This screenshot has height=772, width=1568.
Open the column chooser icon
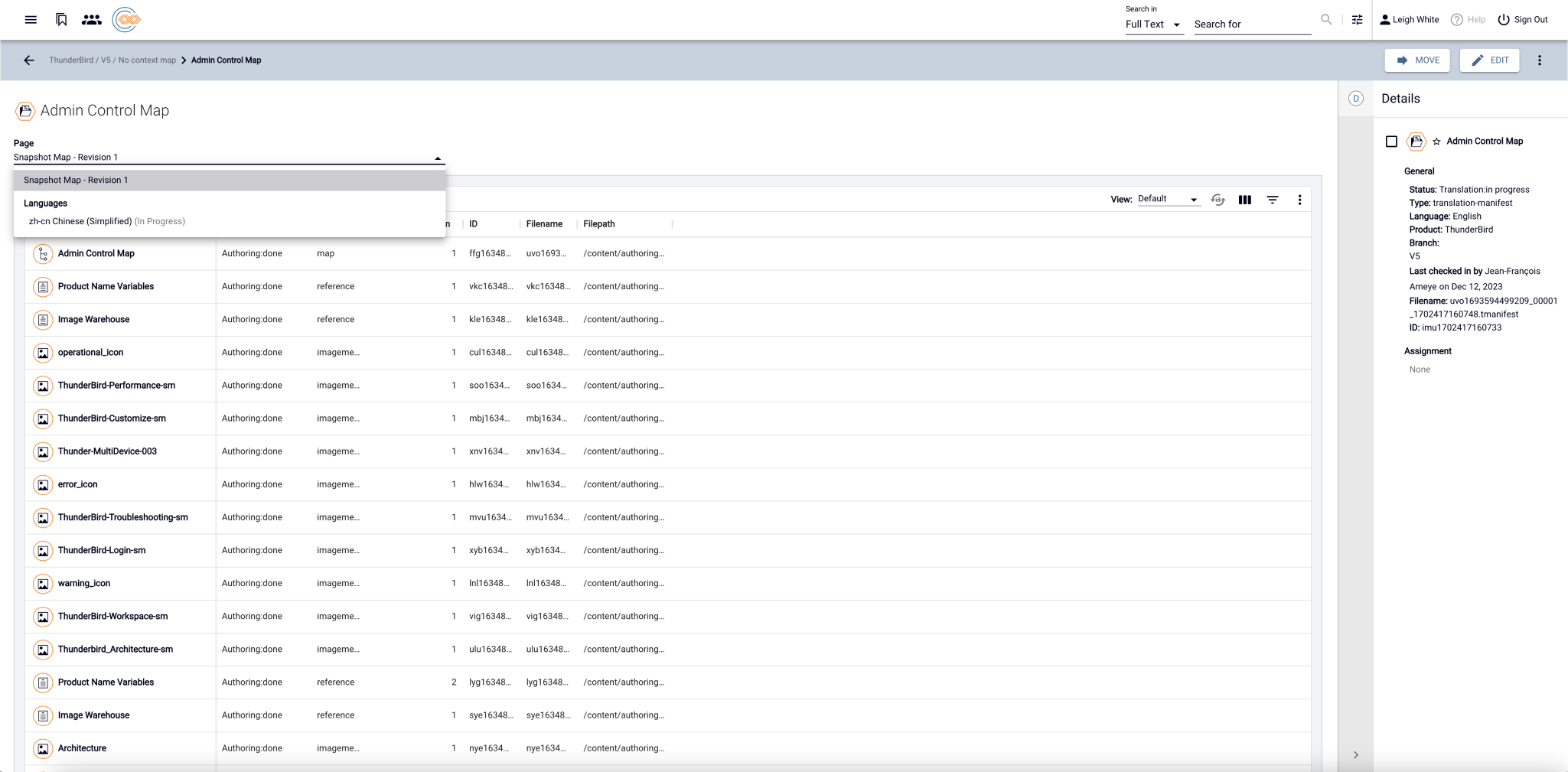click(x=1245, y=200)
